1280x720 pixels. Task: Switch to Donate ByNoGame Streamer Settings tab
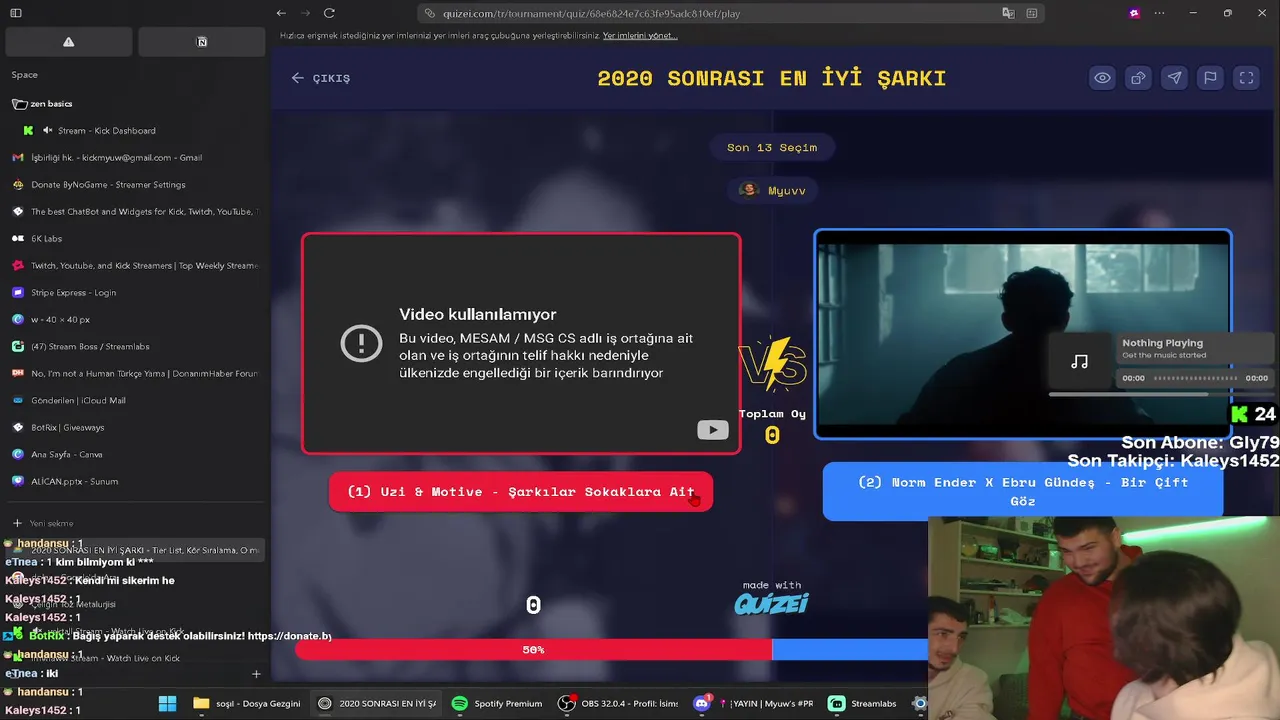[x=135, y=185]
